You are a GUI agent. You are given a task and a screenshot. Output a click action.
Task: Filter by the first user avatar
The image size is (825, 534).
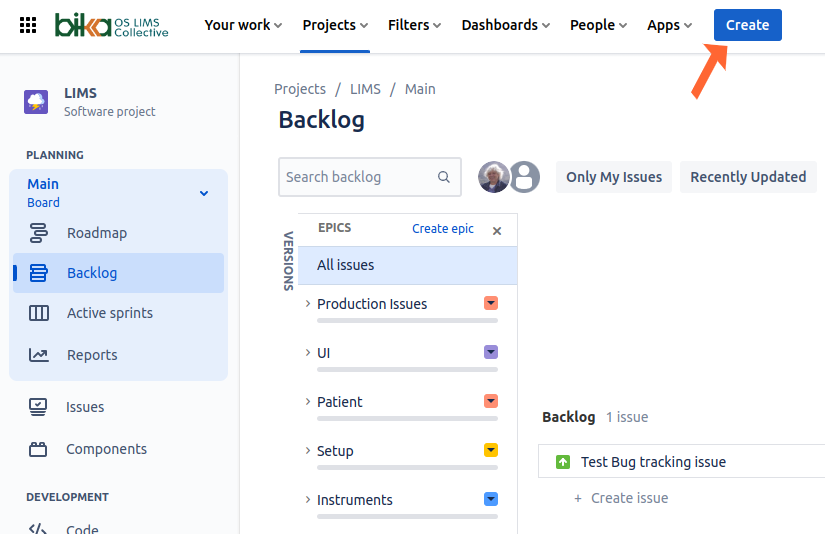click(494, 177)
